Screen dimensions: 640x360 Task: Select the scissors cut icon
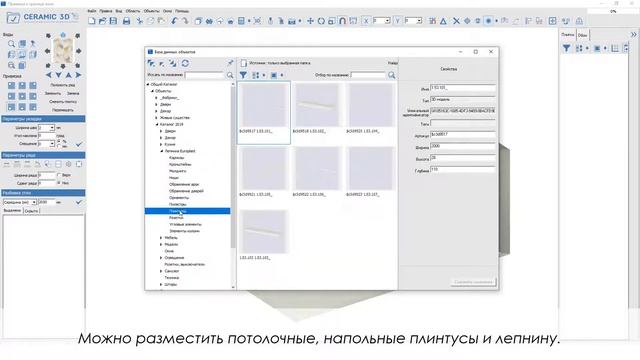[x=140, y=21]
